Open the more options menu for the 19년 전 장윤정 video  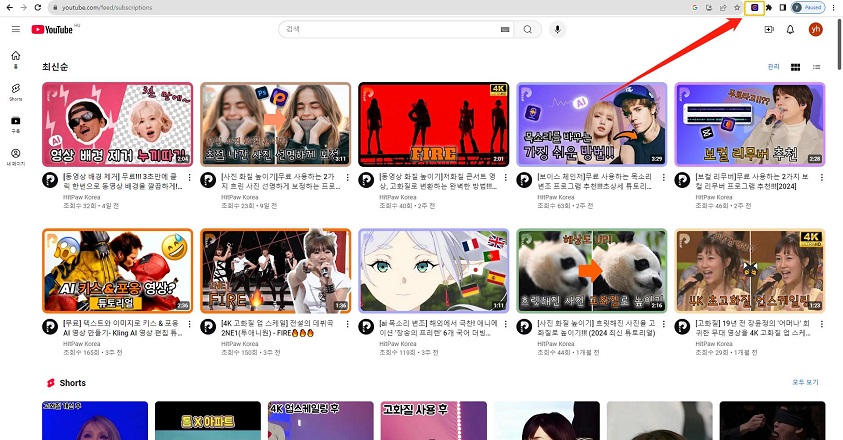point(821,324)
